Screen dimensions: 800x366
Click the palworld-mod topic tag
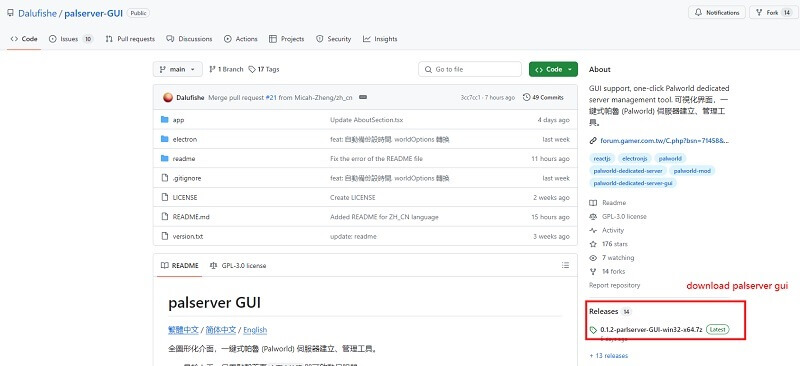692,170
